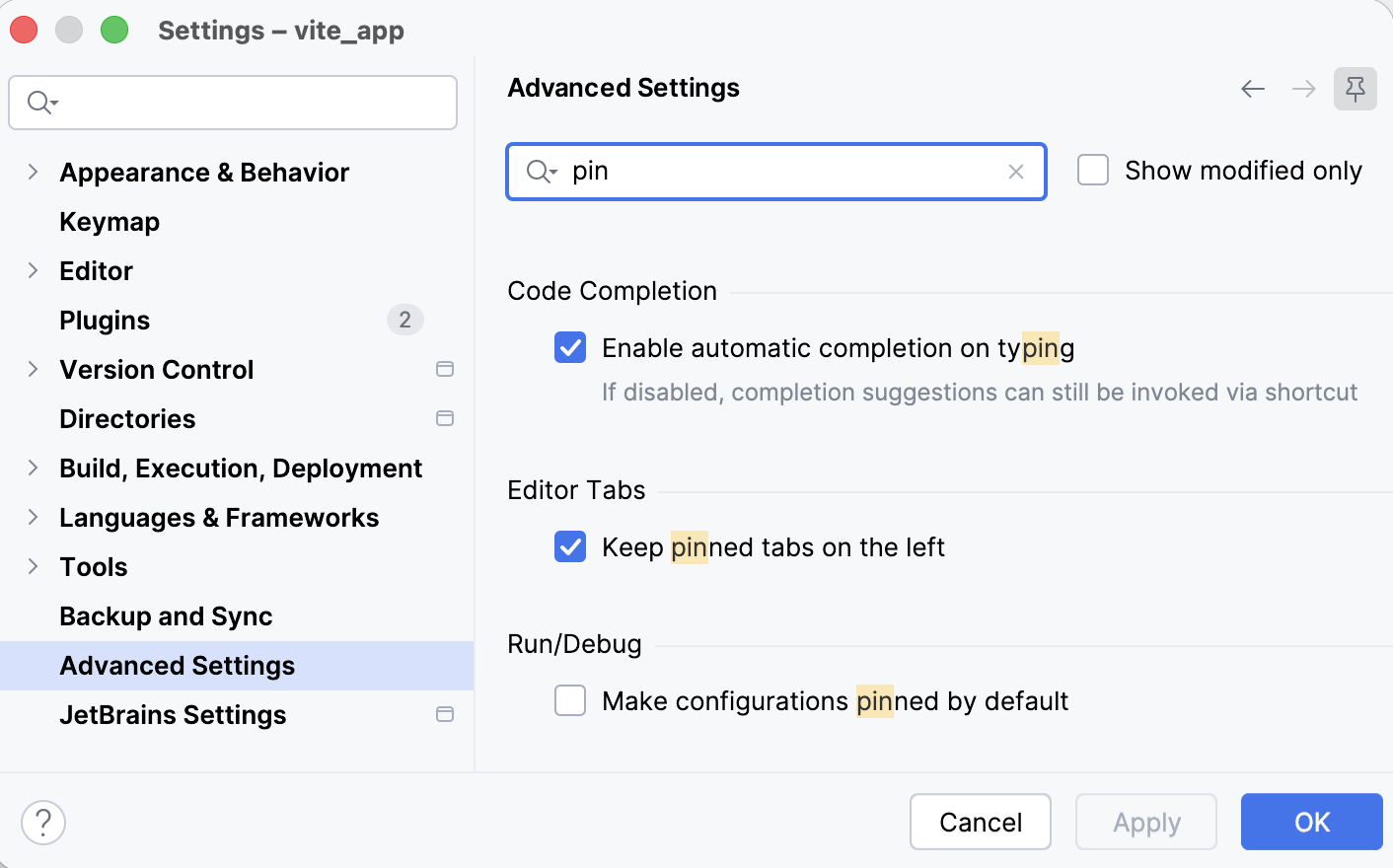Click the Apply button
The width and height of the screenshot is (1393, 868).
(x=1146, y=822)
